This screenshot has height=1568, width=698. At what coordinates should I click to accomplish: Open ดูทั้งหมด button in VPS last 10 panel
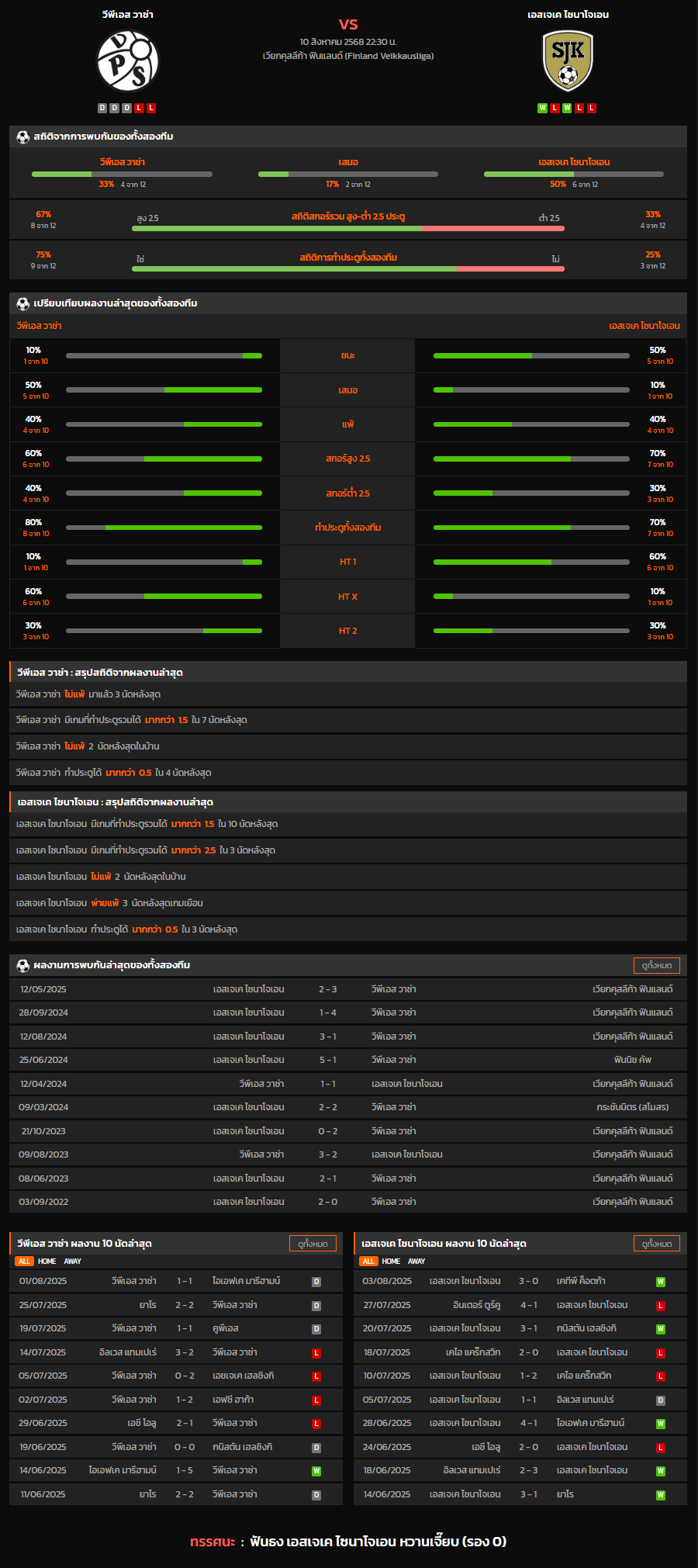(x=313, y=1244)
